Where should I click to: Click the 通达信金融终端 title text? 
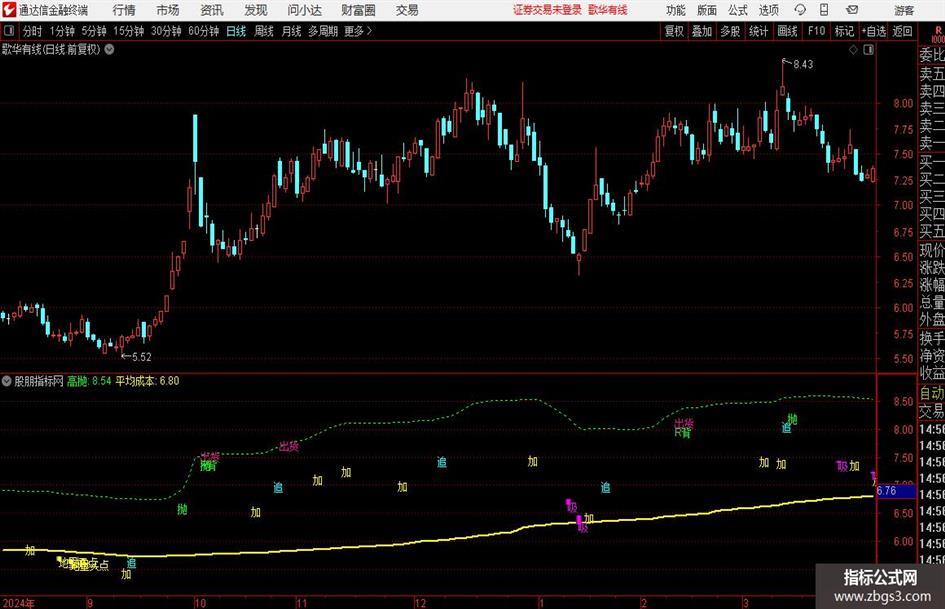[53, 10]
